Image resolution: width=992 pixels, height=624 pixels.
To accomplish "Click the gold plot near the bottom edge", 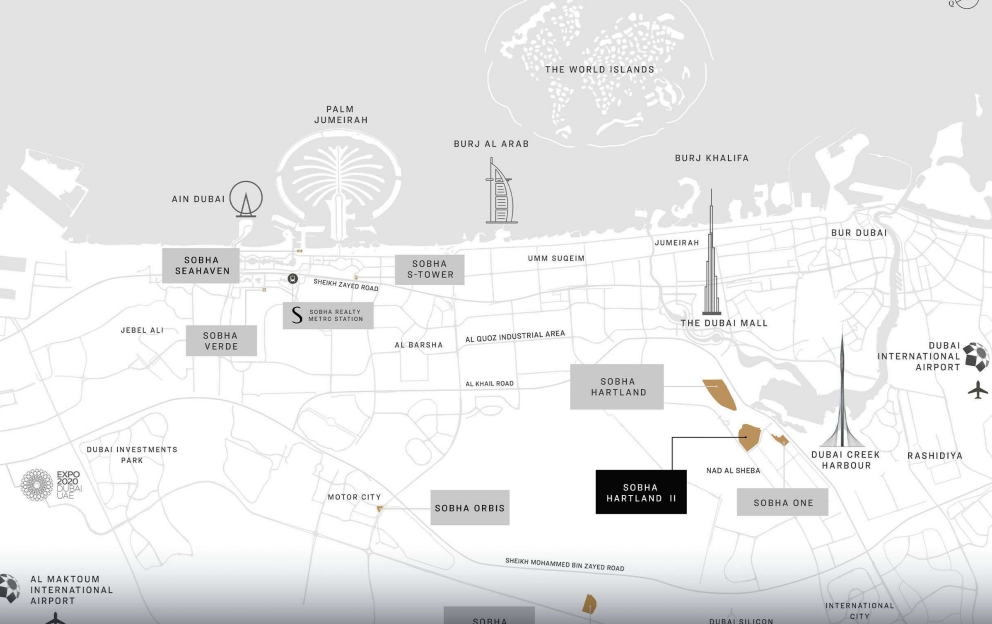I will [x=589, y=604].
